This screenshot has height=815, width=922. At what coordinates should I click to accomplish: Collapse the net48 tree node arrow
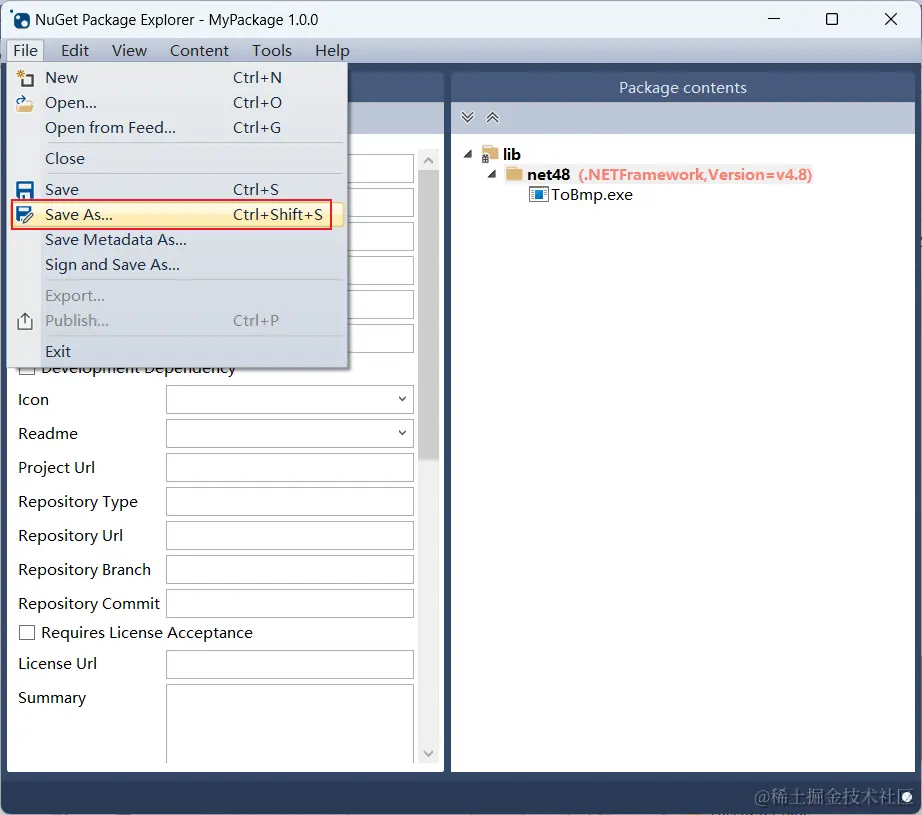(493, 174)
